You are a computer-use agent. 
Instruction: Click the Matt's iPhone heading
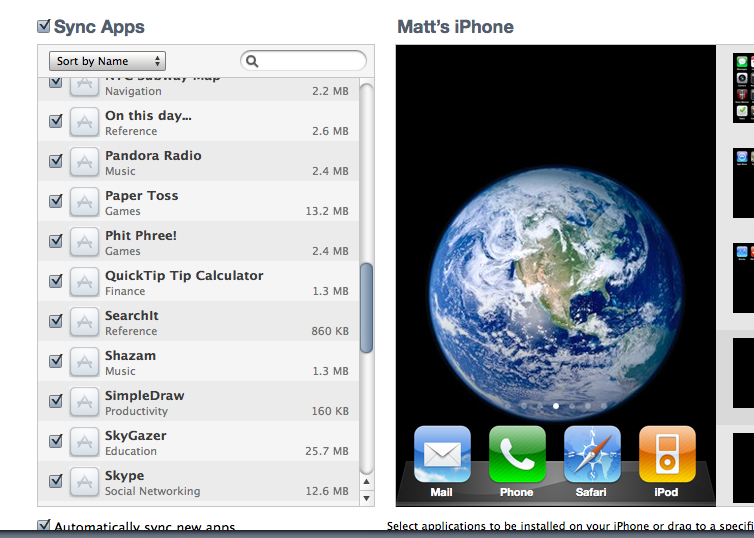coord(455,27)
